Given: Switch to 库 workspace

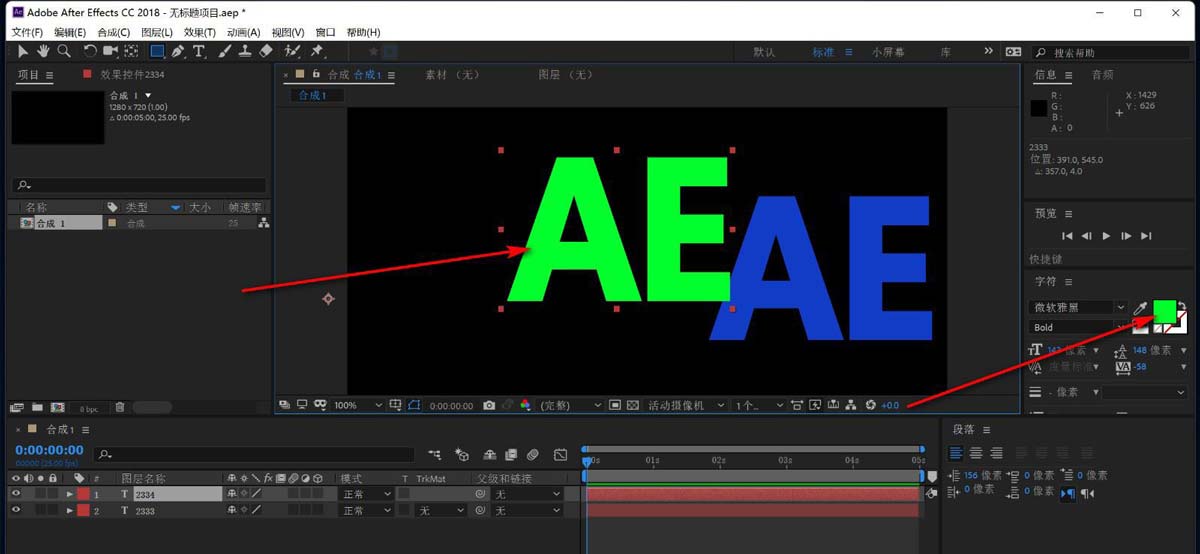Looking at the screenshot, I should (x=946, y=52).
